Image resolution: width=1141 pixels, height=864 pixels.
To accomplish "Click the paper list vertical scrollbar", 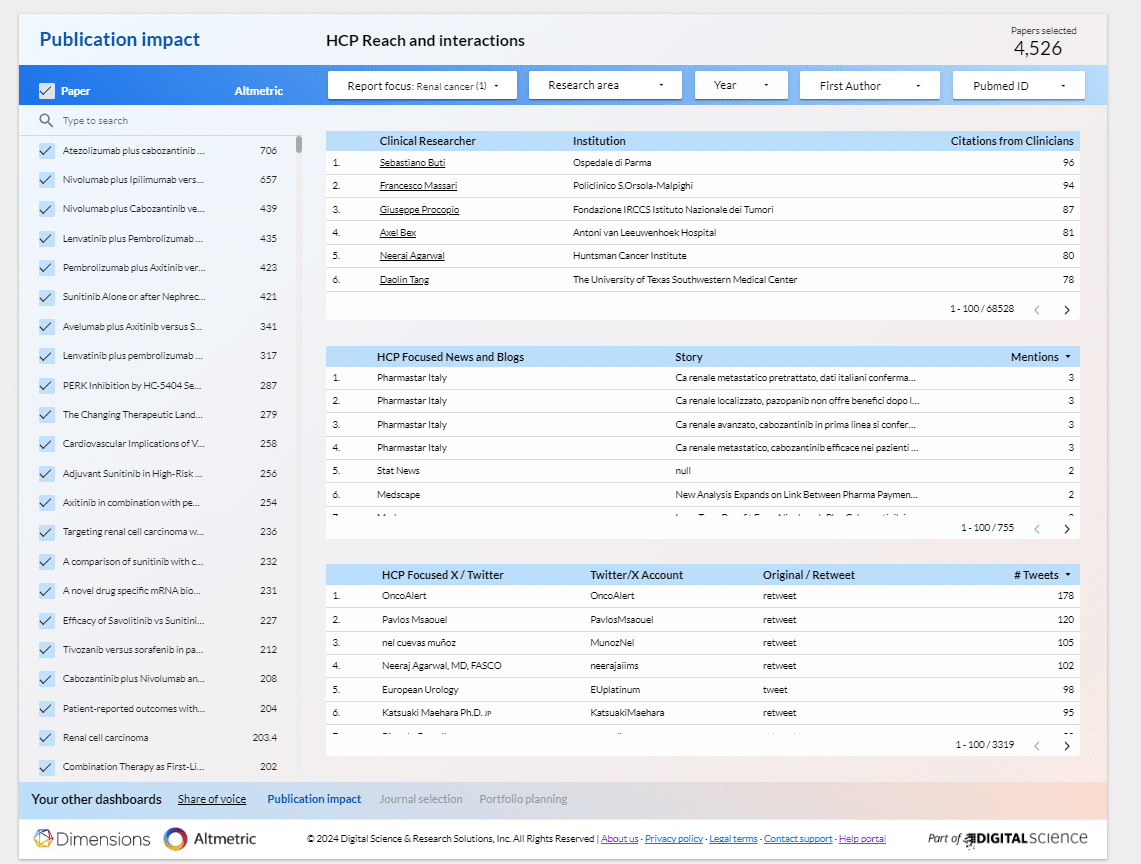I will tap(299, 146).
